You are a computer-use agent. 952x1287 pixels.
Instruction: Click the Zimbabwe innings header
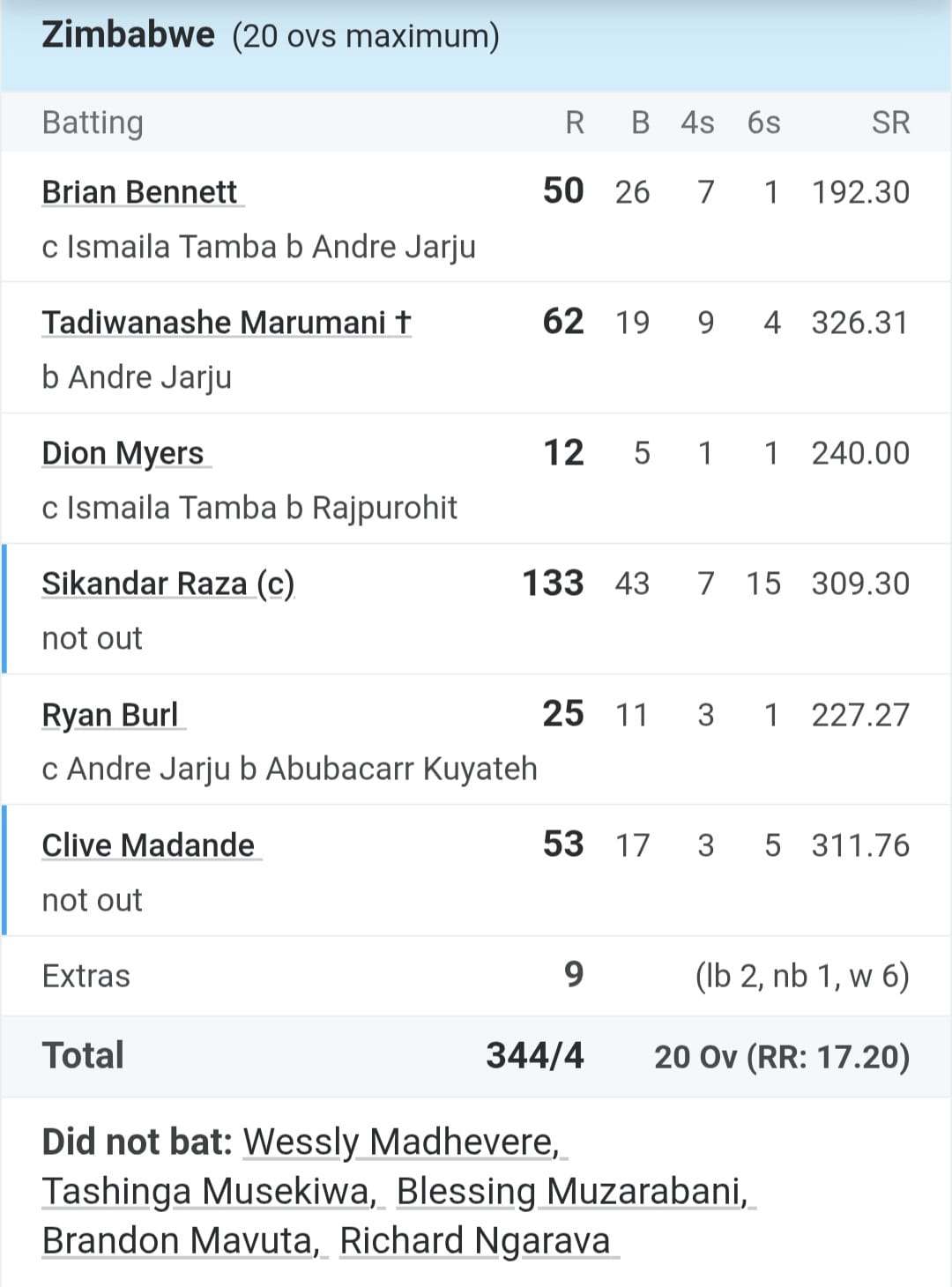pos(128,35)
